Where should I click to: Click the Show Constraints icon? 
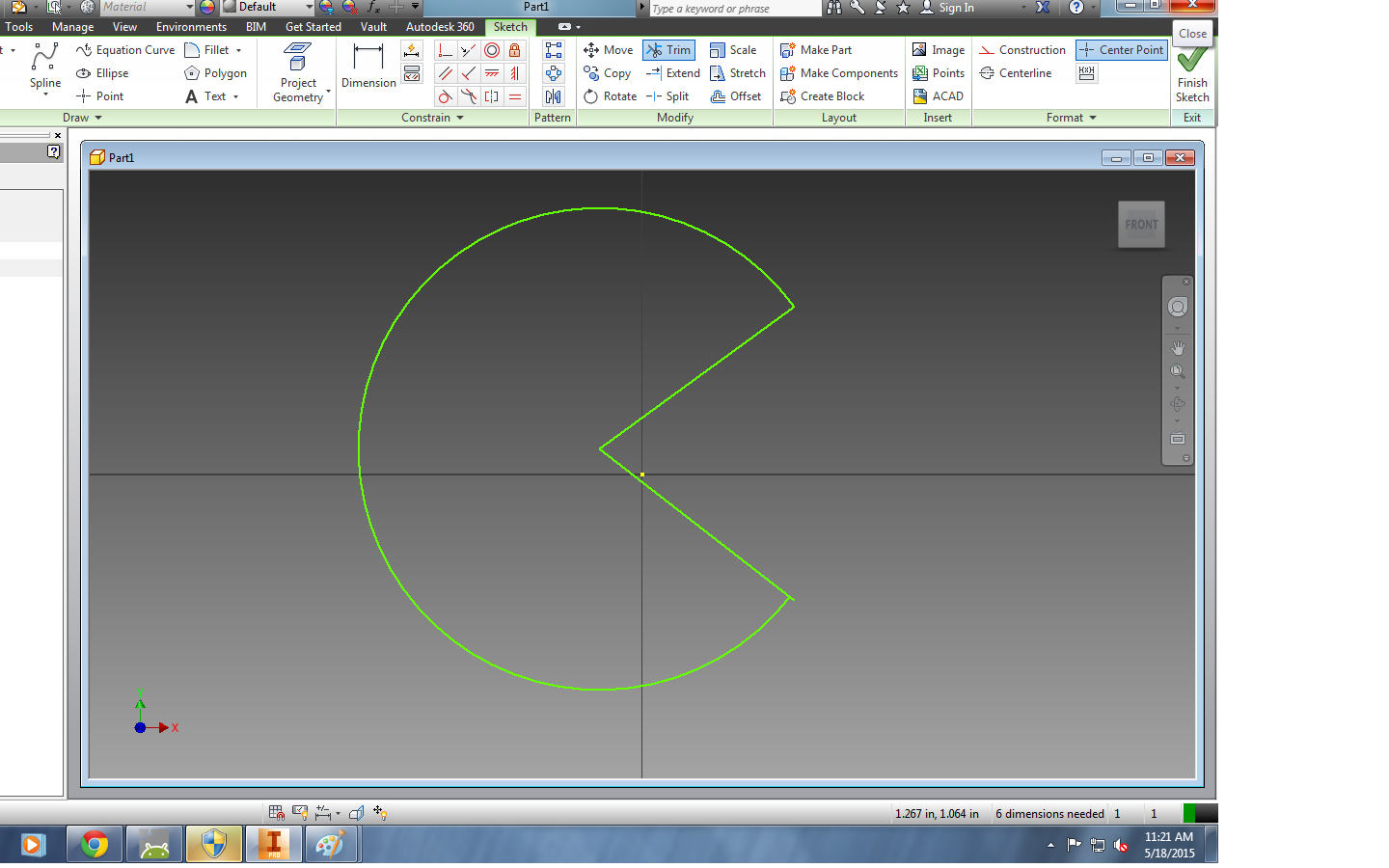click(412, 73)
